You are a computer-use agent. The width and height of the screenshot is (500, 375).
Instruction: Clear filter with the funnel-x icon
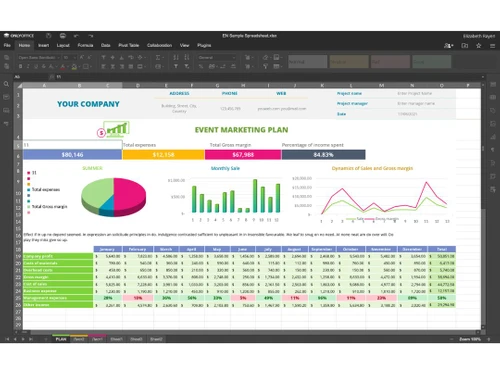tap(187, 66)
